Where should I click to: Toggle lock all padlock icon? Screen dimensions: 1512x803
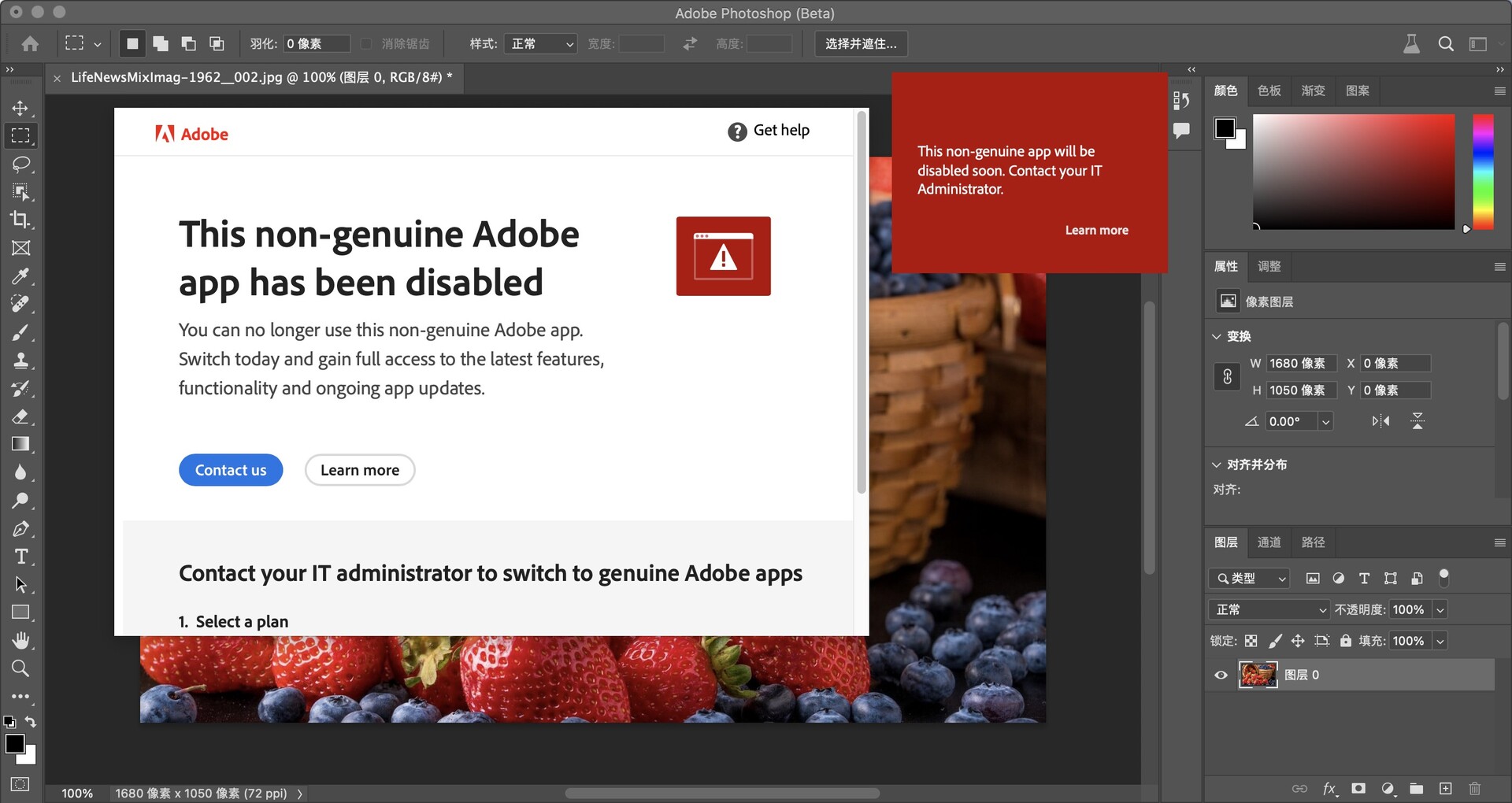click(1346, 641)
